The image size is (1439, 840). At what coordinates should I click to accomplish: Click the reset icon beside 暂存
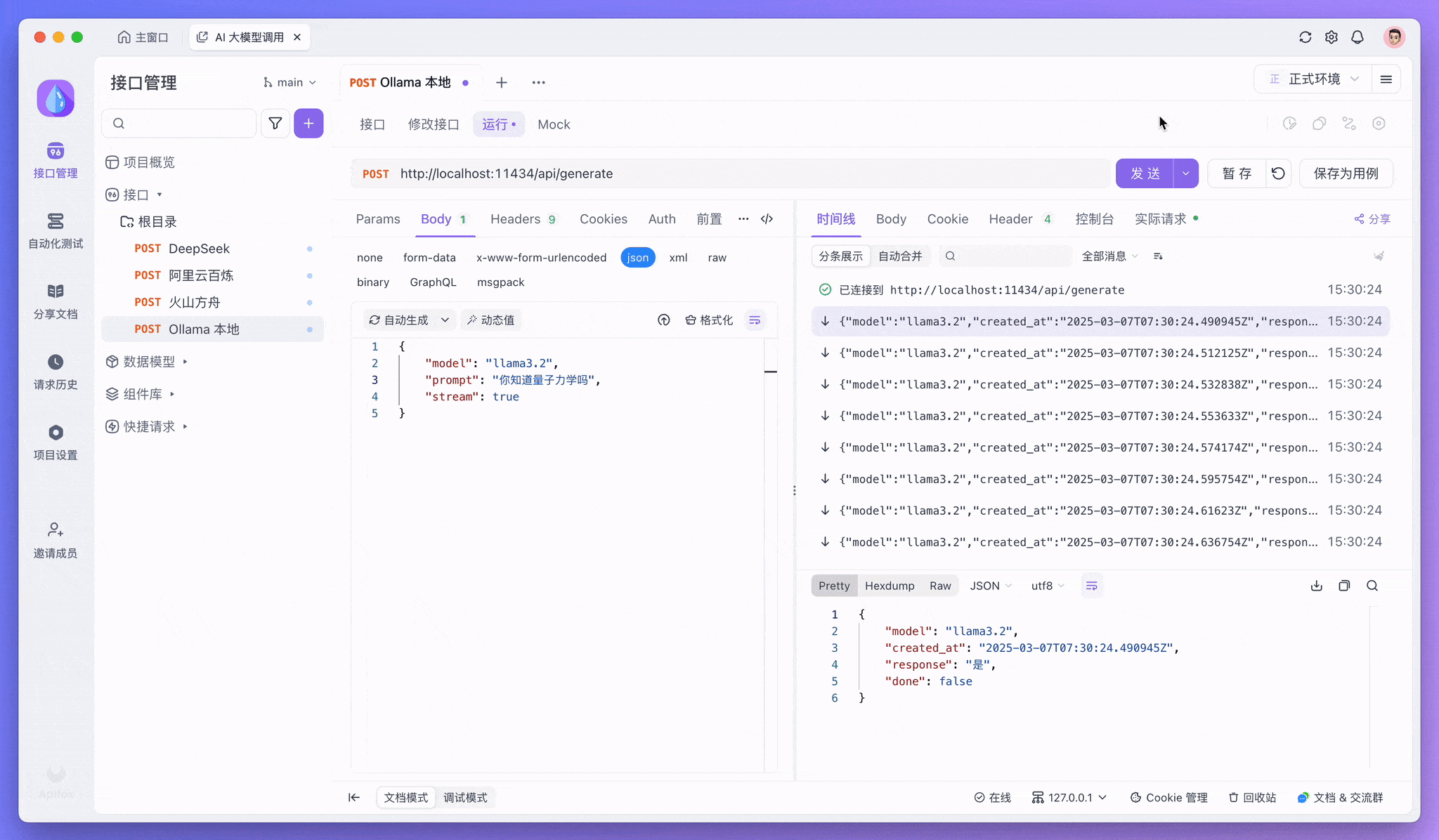point(1278,173)
